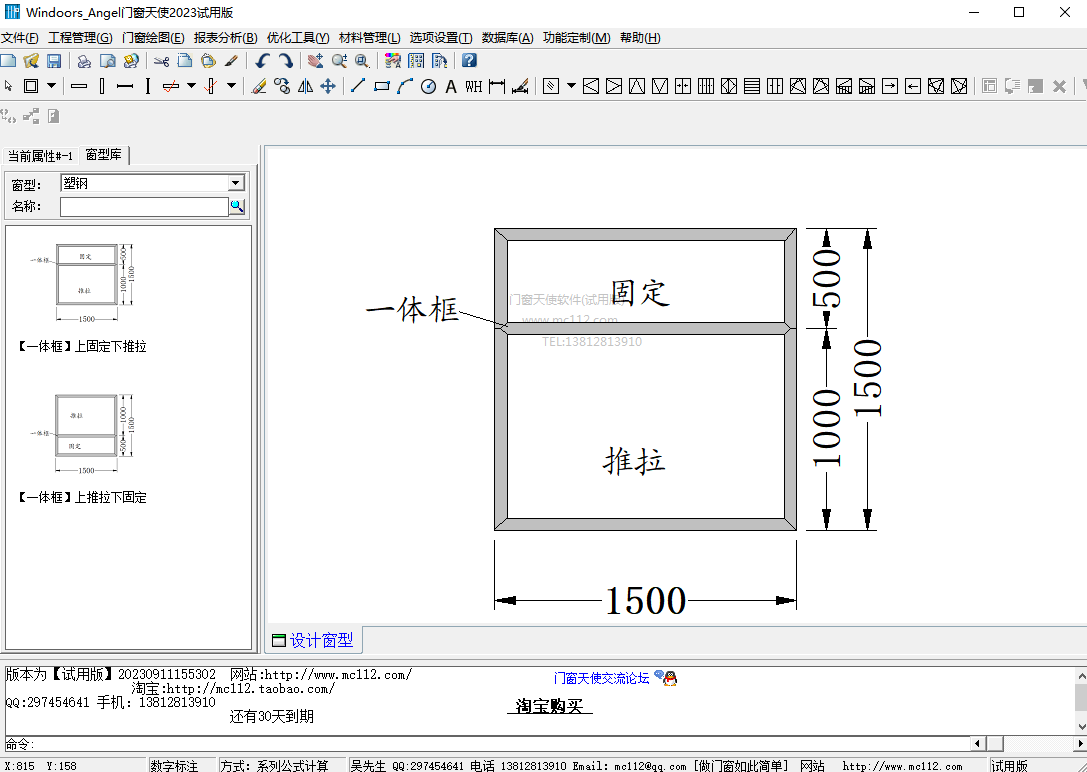This screenshot has height=772, width=1087.
Task: Undo with the left curved arrow
Action: tap(262, 61)
